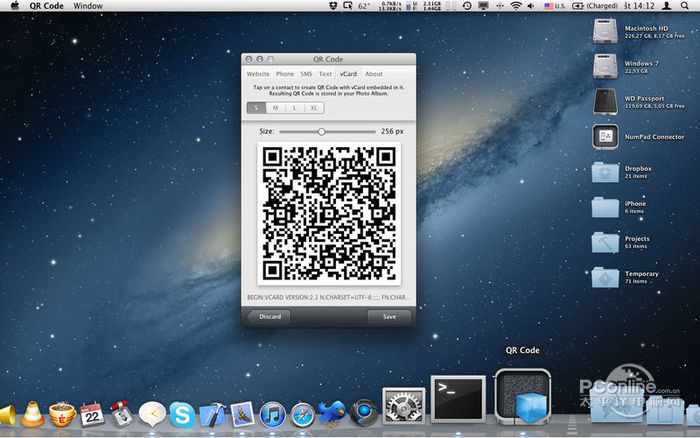Viewport: 700px width, 438px height.
Task: Click the Size slider knob
Action: pyautogui.click(x=321, y=132)
